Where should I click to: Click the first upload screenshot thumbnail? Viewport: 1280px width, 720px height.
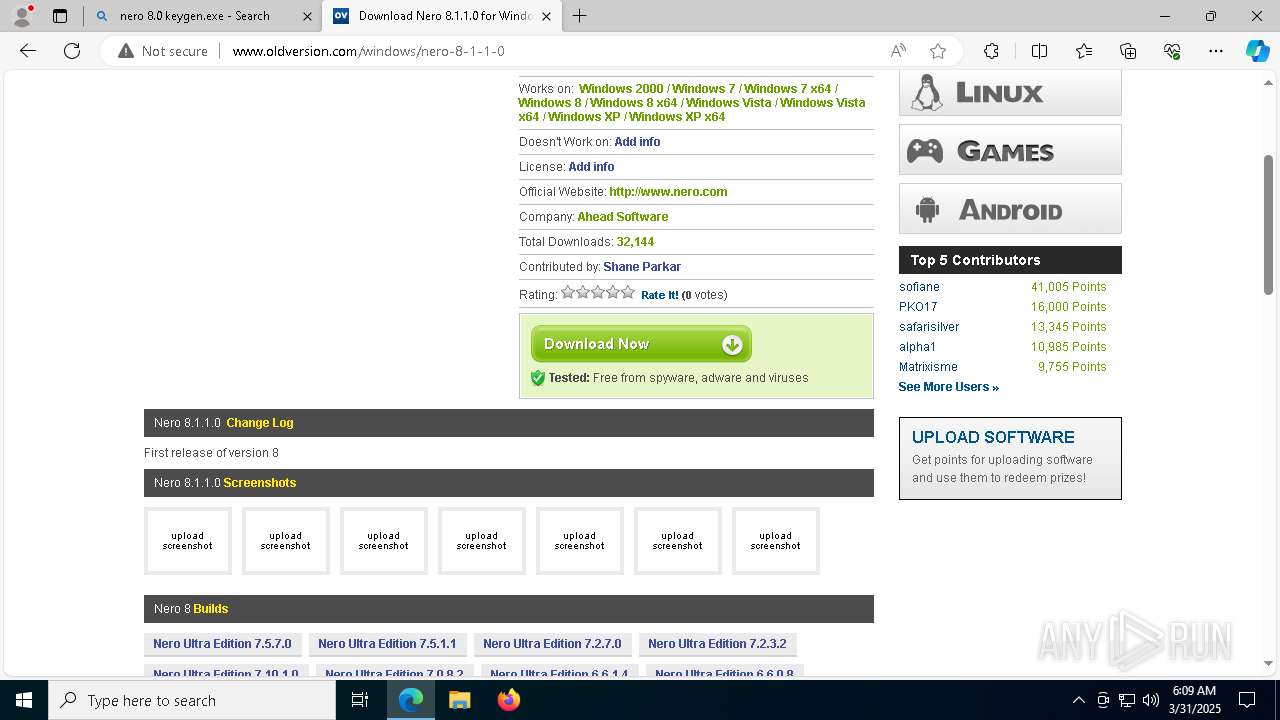pyautogui.click(x=188, y=541)
